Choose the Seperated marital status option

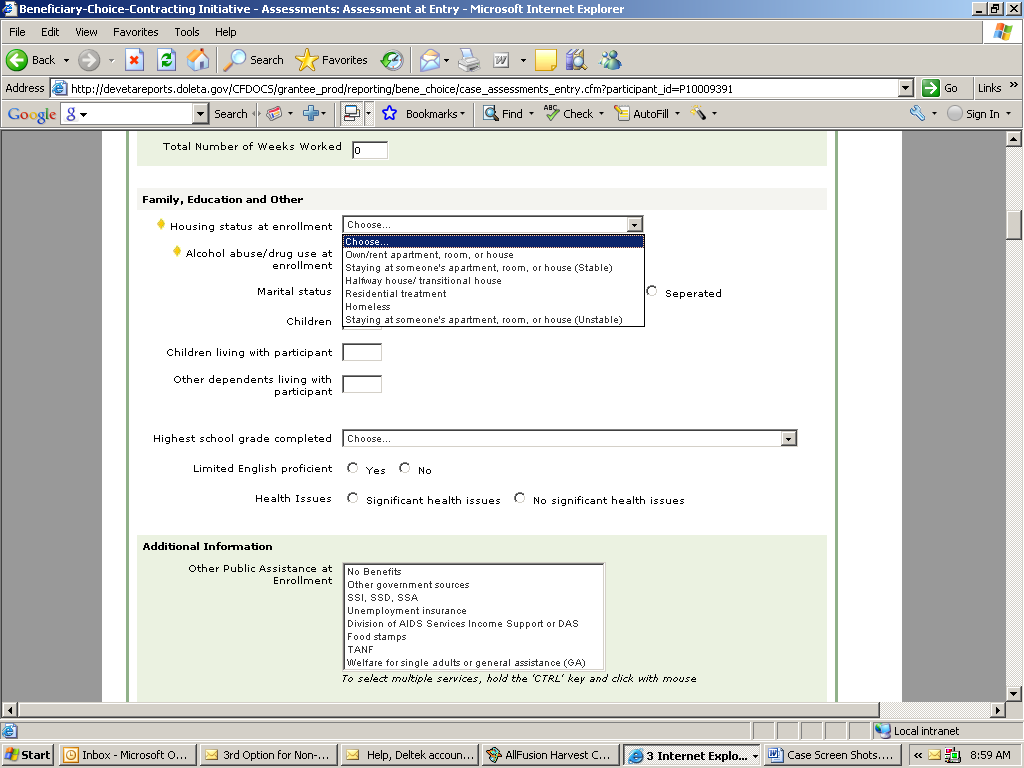point(653,292)
